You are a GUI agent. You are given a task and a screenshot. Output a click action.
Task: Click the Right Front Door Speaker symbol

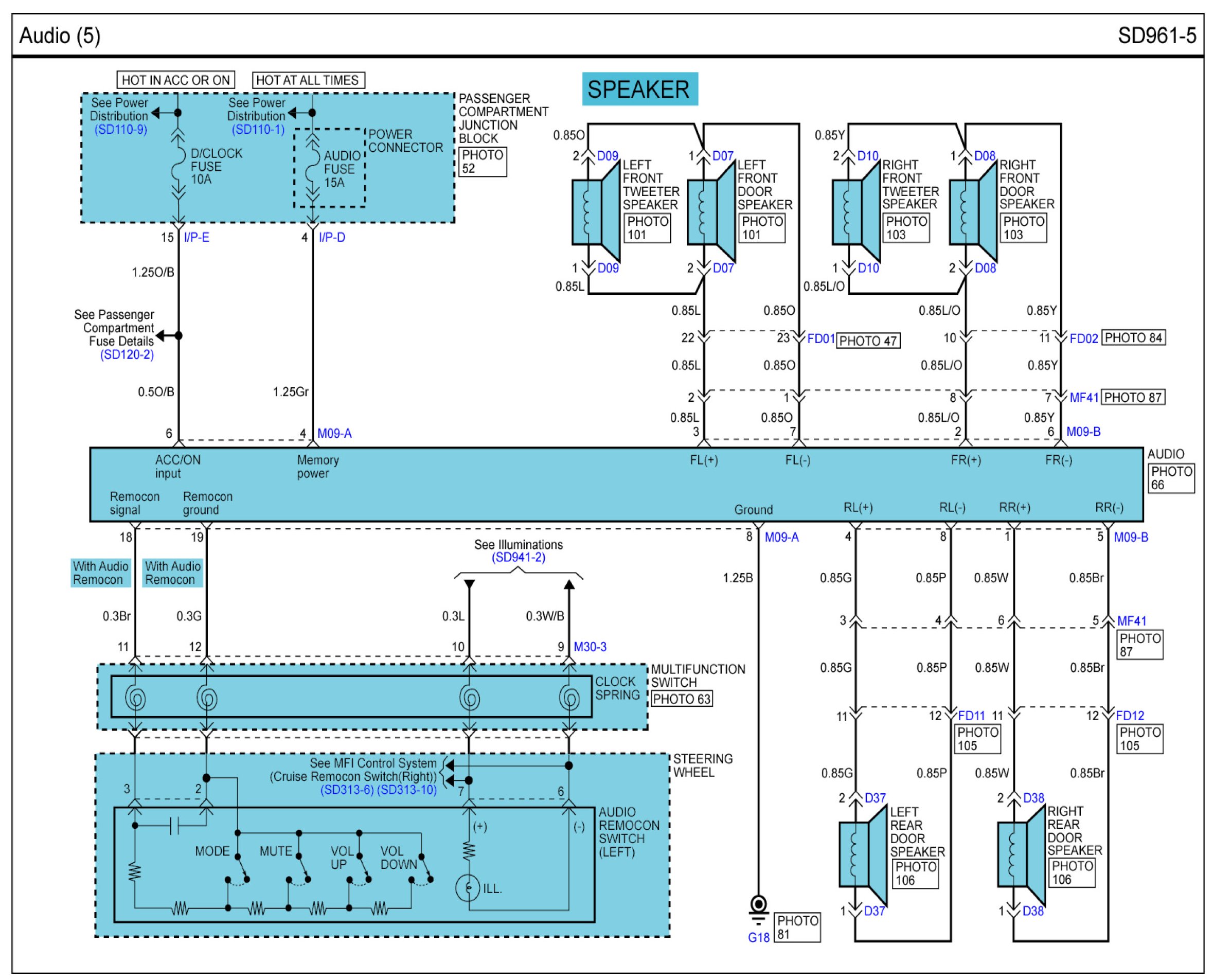pos(972,212)
